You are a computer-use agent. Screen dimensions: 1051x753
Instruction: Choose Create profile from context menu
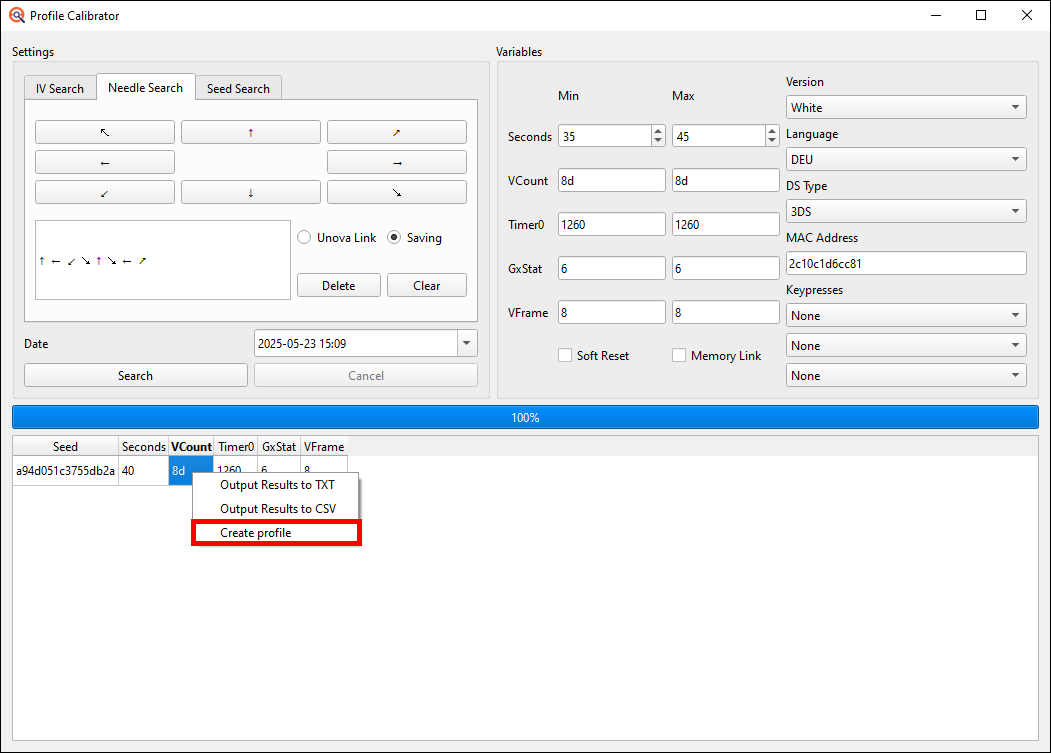(x=276, y=533)
